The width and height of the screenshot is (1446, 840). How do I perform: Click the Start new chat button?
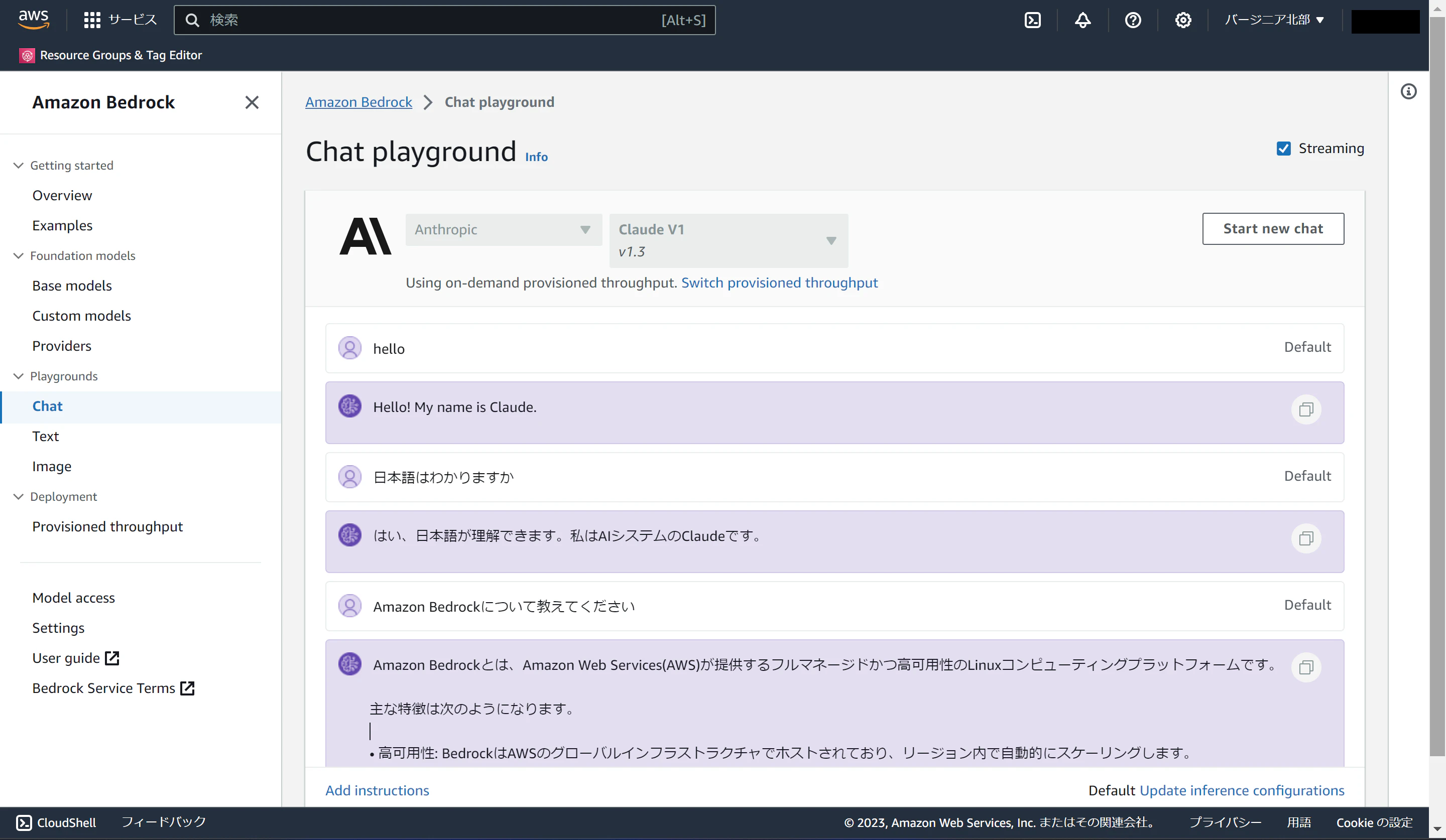point(1273,229)
